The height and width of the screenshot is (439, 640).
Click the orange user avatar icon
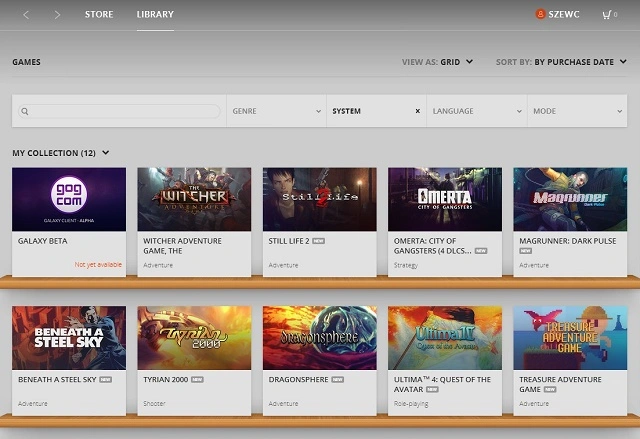coord(540,14)
